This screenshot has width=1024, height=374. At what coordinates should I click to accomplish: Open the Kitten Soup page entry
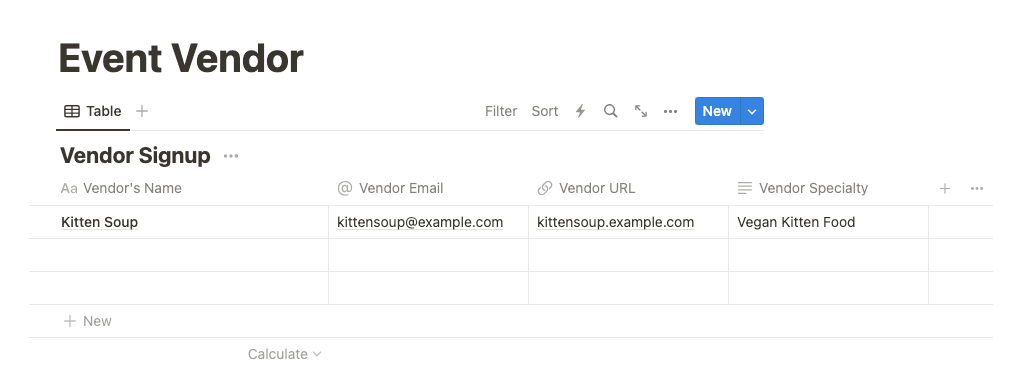(99, 222)
